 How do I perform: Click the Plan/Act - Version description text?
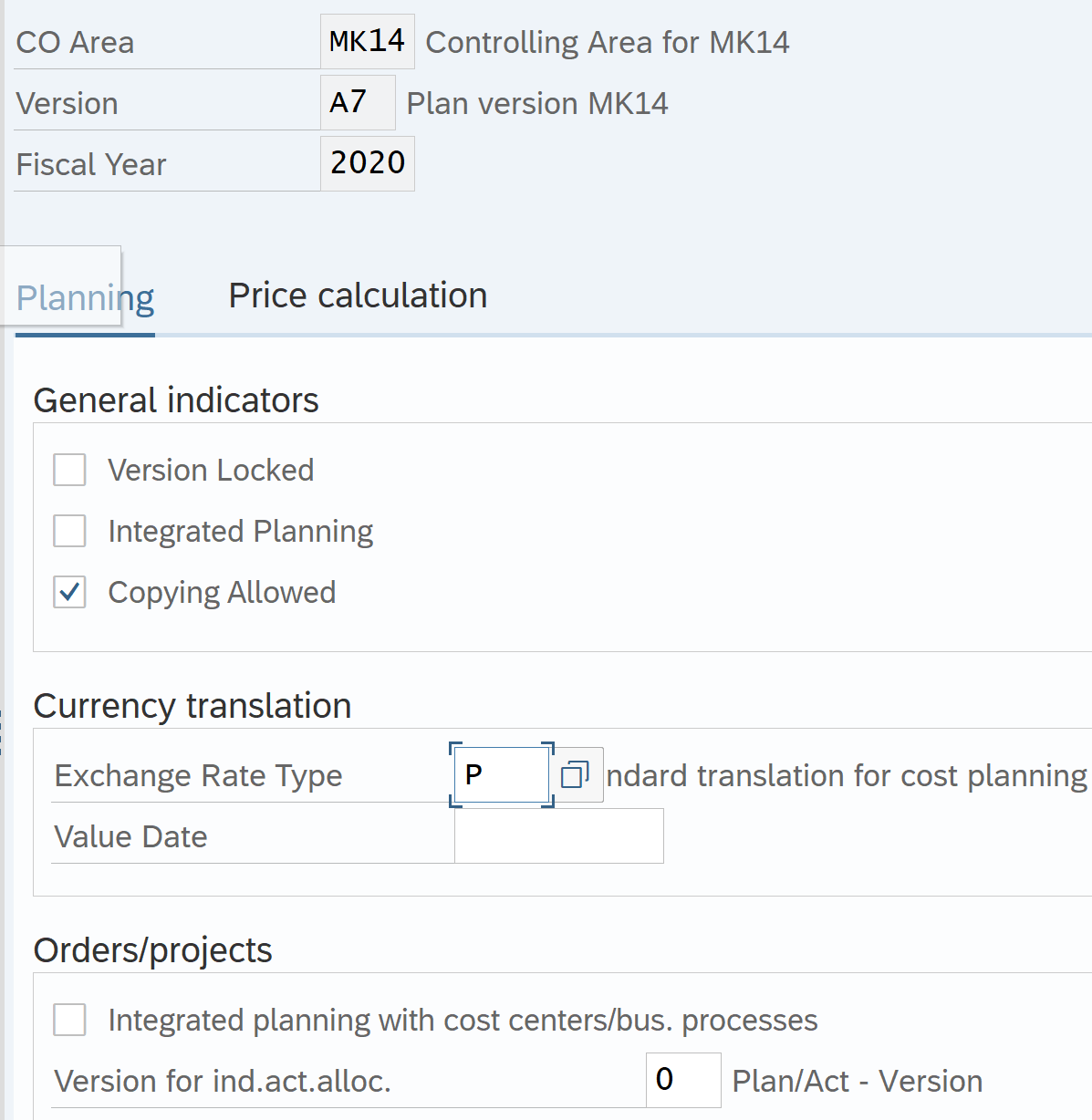858,1081
